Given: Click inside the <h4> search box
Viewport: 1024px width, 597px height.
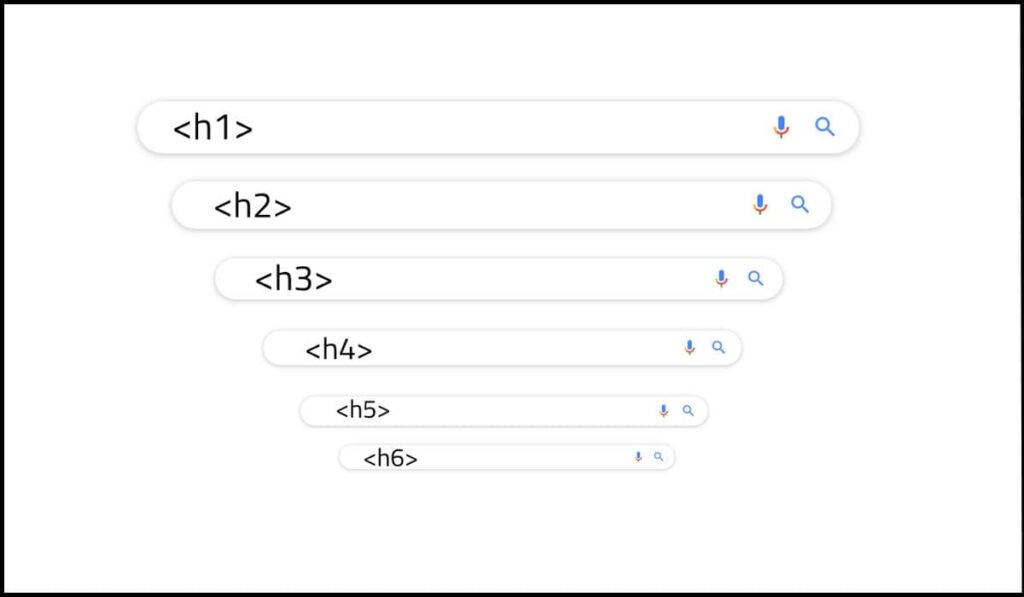Looking at the screenshot, I should 520,348.
